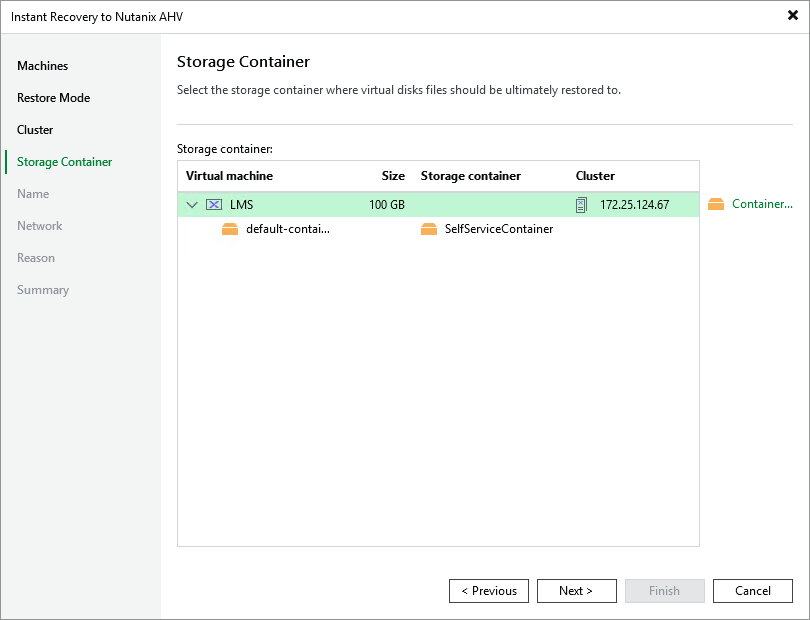Switch to the Cluster step
The image size is (810, 620).
click(35, 130)
